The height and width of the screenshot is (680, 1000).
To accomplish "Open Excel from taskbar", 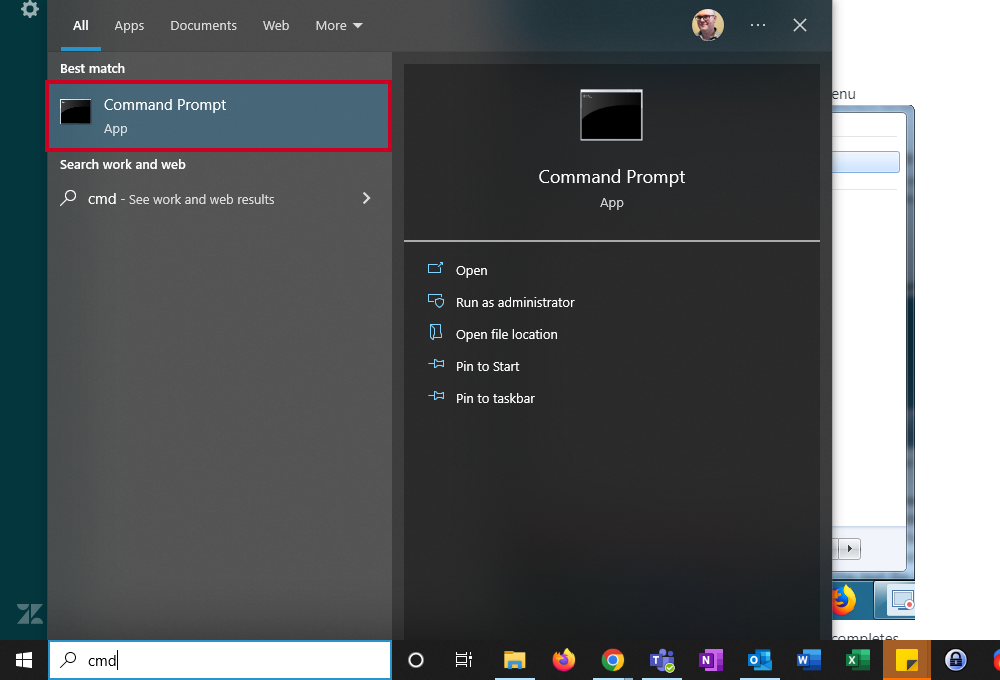I will tap(858, 660).
